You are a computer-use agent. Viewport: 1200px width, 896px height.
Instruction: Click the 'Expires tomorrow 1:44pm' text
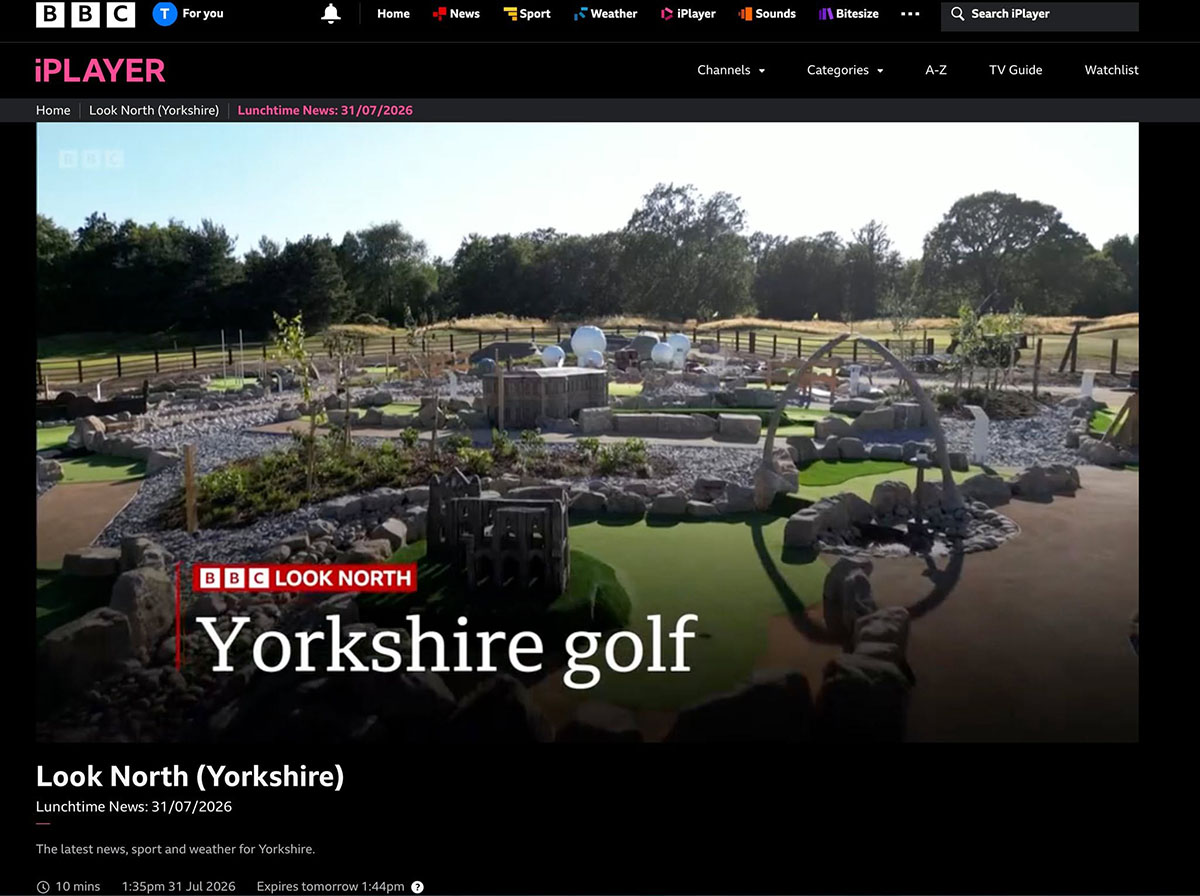pos(330,887)
